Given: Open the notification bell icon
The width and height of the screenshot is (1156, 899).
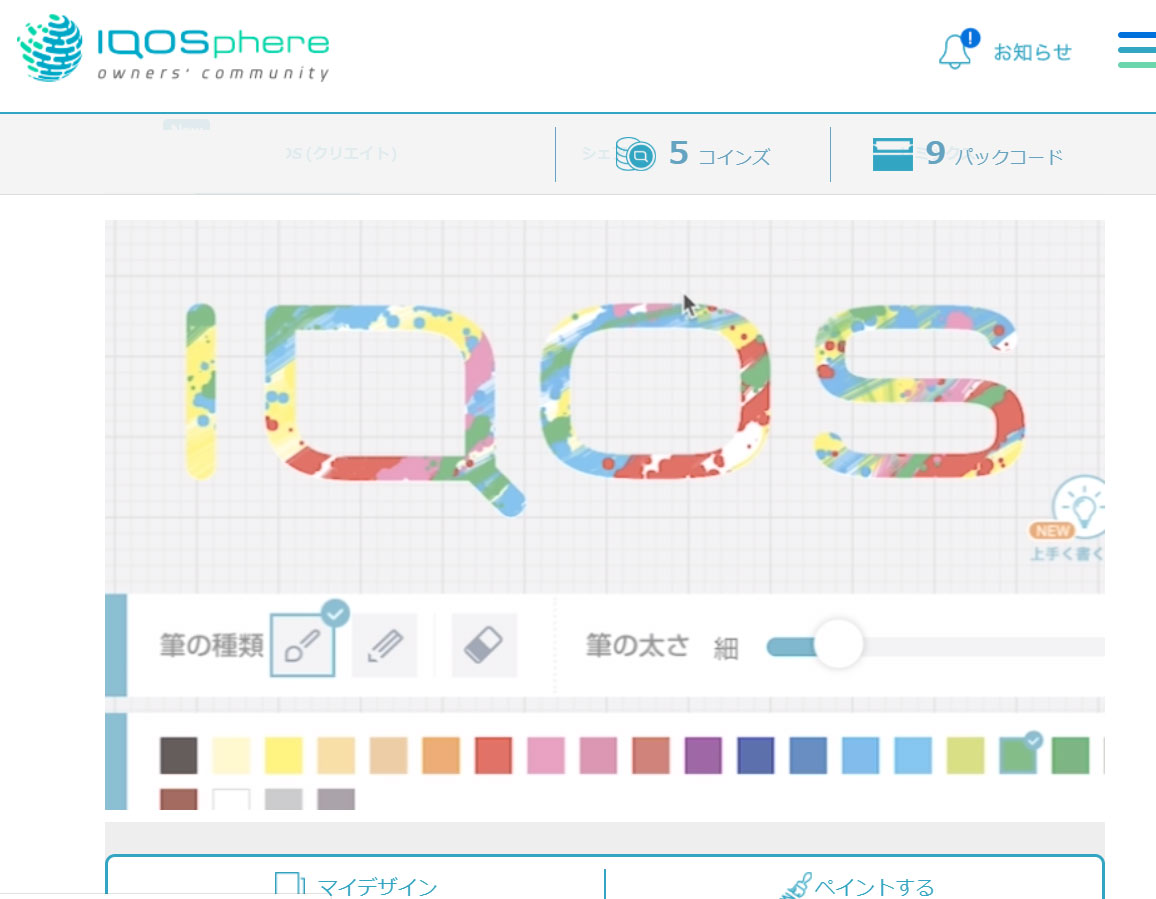Looking at the screenshot, I should [x=957, y=50].
